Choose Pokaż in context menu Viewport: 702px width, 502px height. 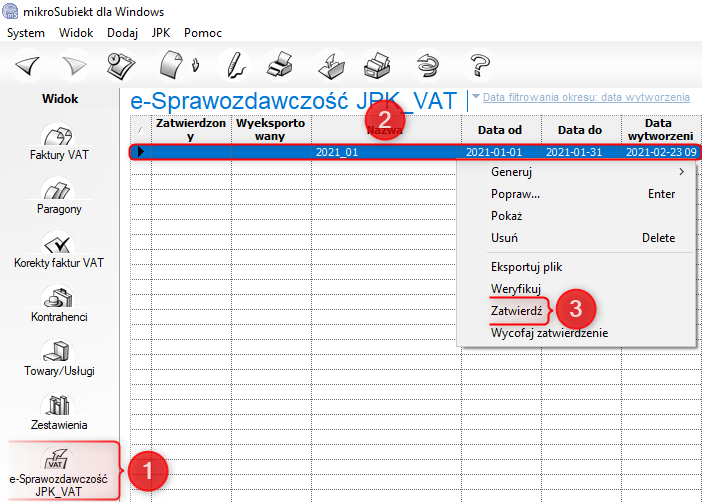[x=576, y=216]
